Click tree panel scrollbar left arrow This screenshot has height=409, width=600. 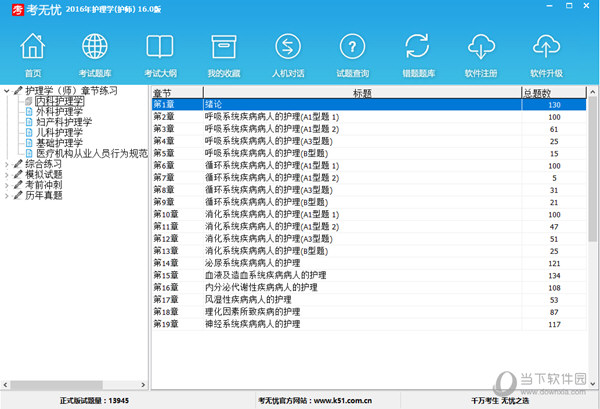tap(5, 385)
